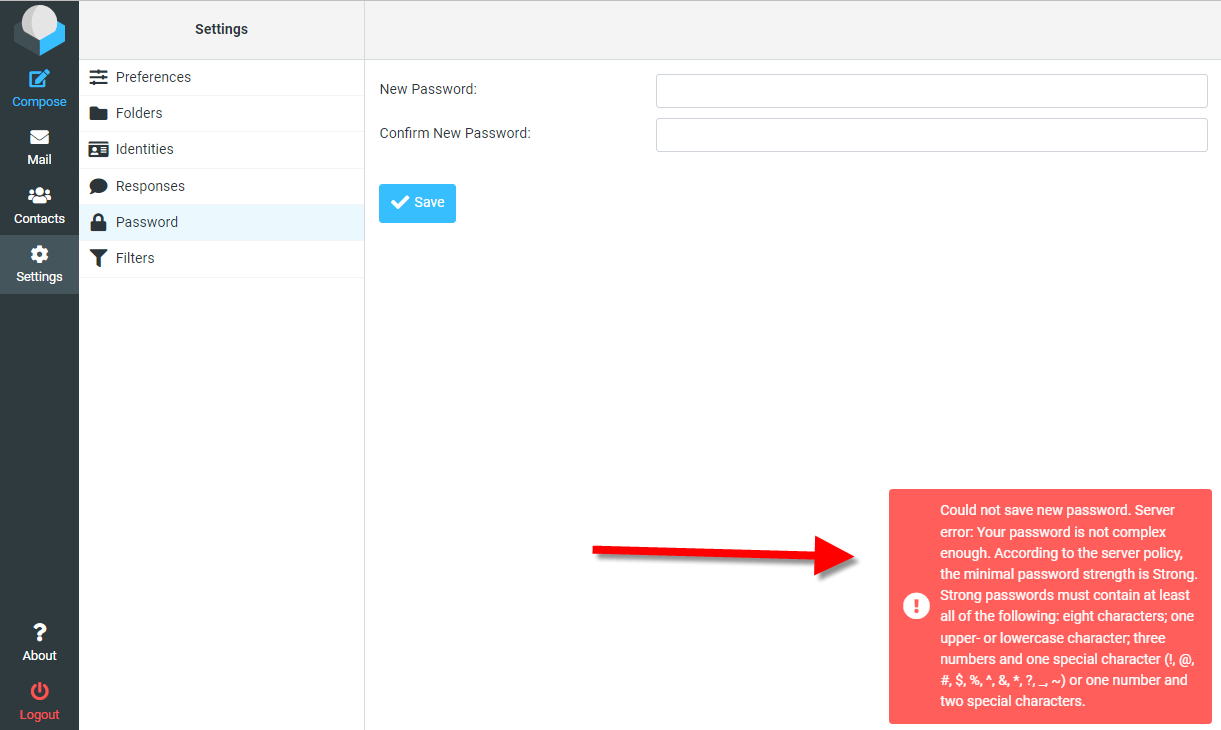Click the Responses speech bubble icon
This screenshot has width=1221, height=730.
coord(98,186)
